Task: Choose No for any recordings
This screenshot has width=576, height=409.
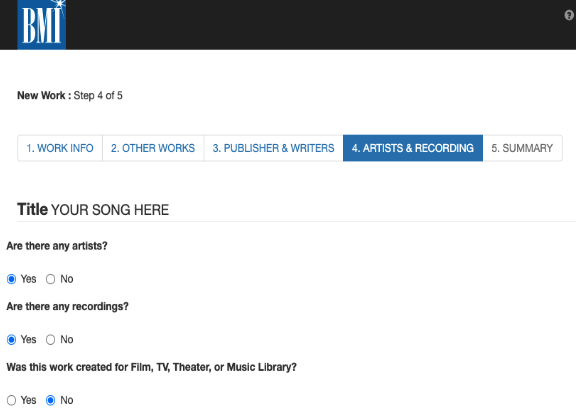Action: 50,340
